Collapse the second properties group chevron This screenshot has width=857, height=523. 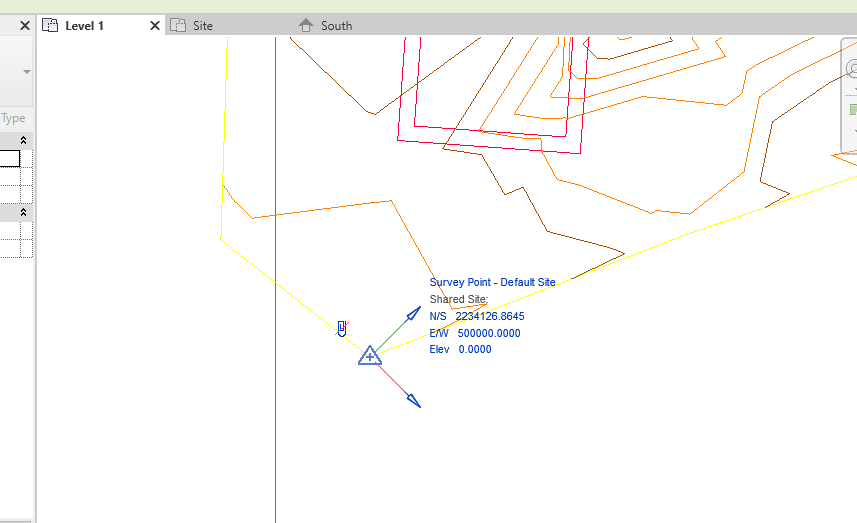pos(24,212)
